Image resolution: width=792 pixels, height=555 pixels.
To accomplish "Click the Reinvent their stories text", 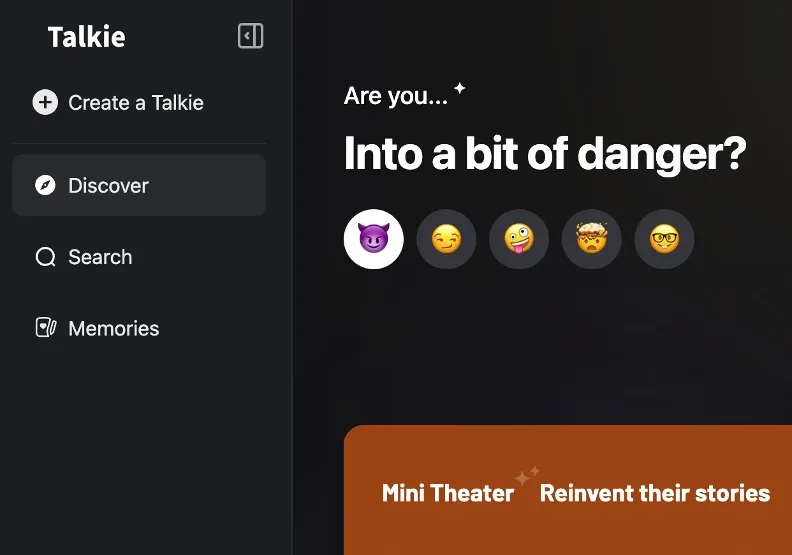I will [x=655, y=493].
